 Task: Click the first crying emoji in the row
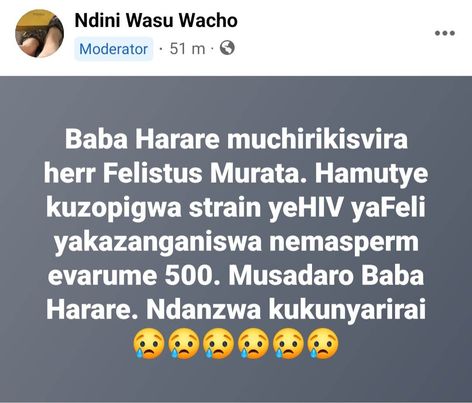pyautogui.click(x=149, y=343)
